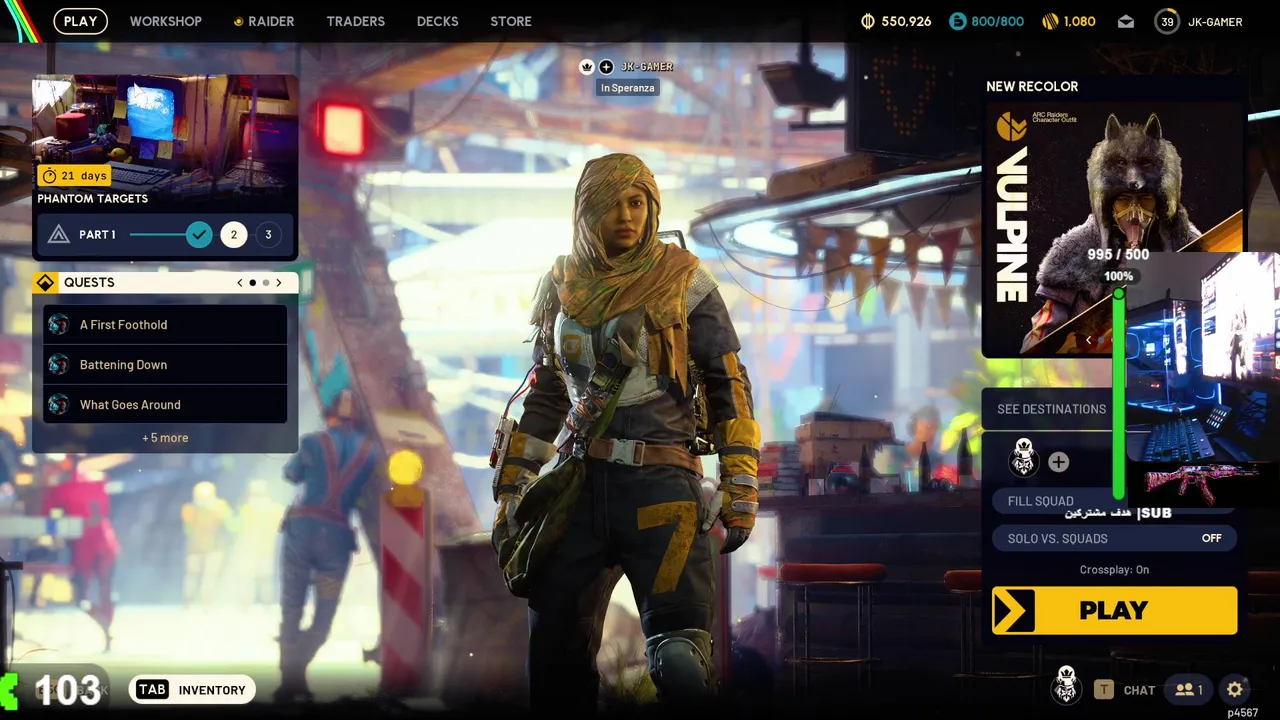Click the 1,080 token balance
This screenshot has height=720, width=1280.
point(1079,21)
